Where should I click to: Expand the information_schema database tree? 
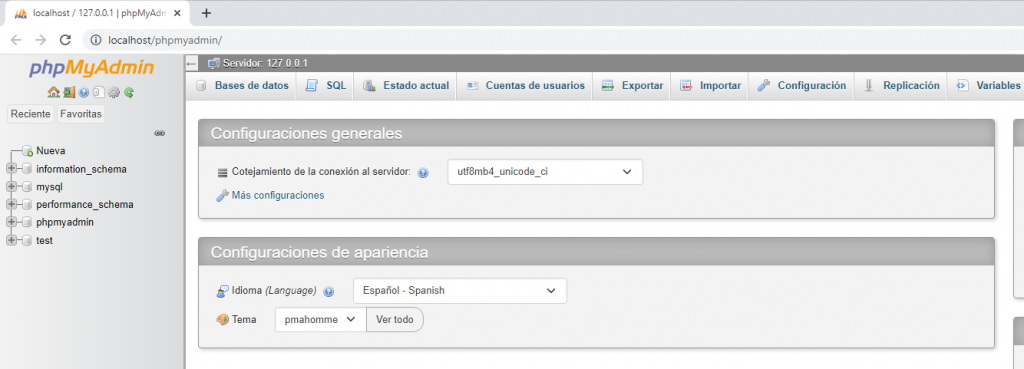[10, 169]
